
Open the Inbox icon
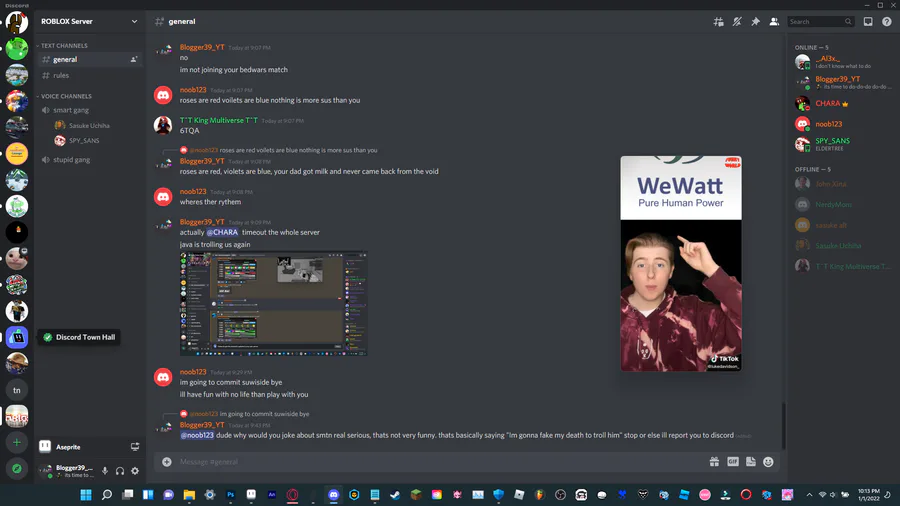[868, 22]
